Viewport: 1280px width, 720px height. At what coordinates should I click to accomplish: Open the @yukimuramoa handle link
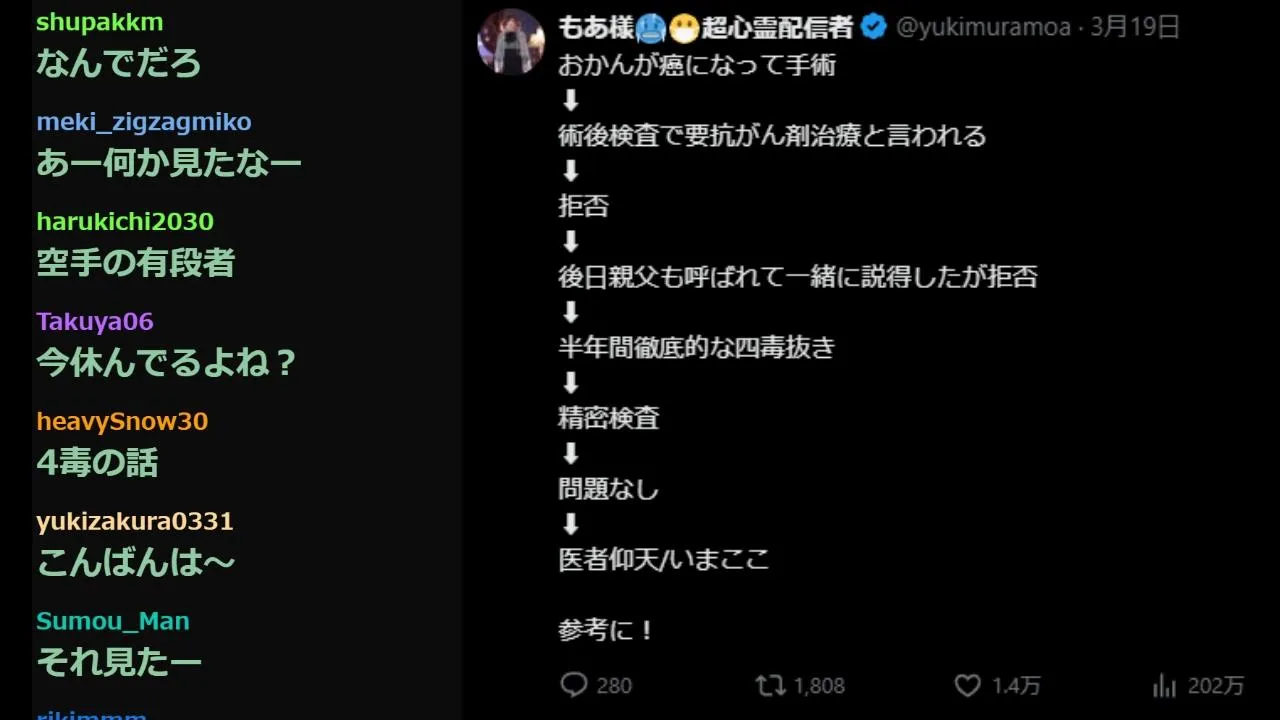(x=983, y=27)
